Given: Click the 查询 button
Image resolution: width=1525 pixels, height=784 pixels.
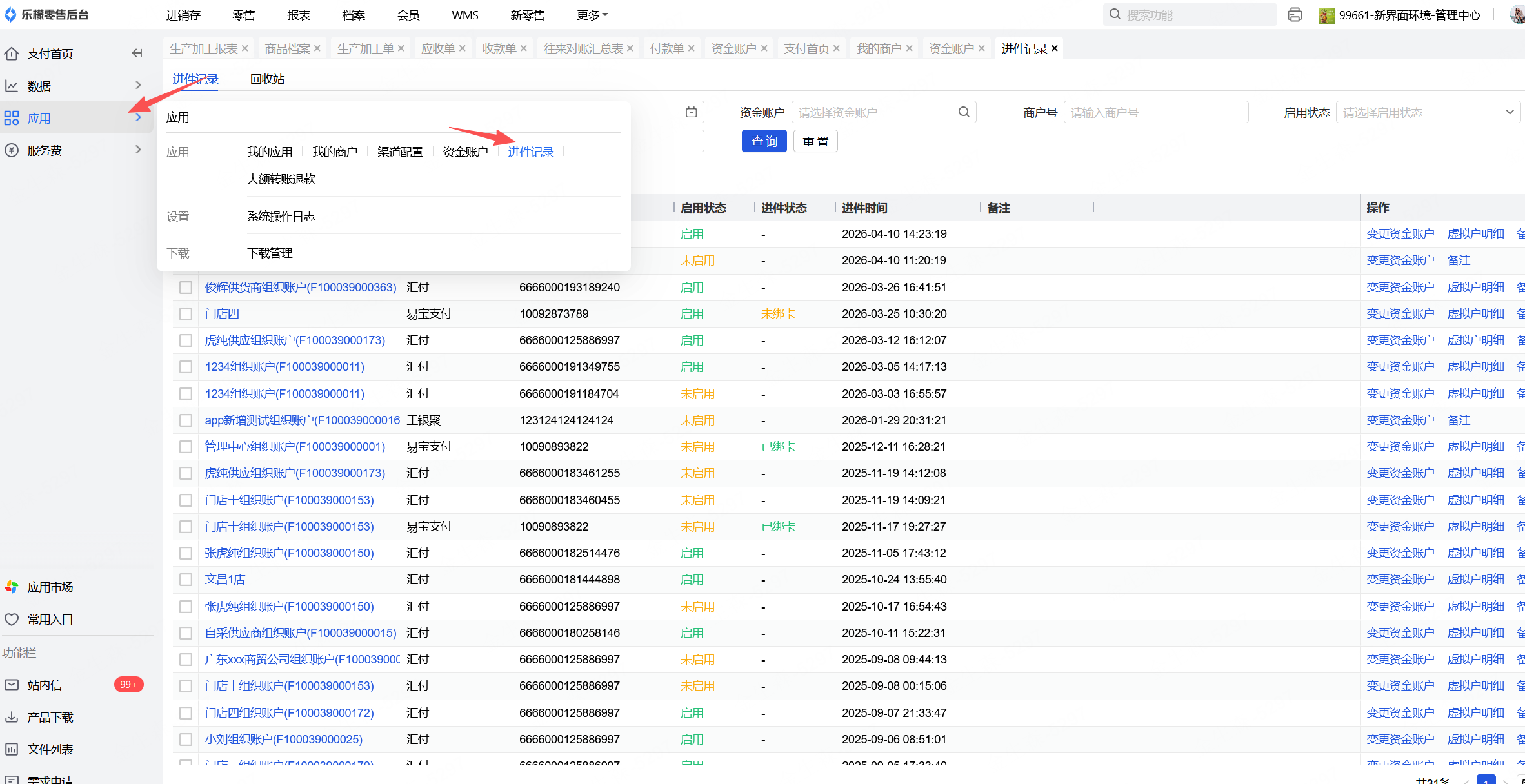Looking at the screenshot, I should click(764, 141).
